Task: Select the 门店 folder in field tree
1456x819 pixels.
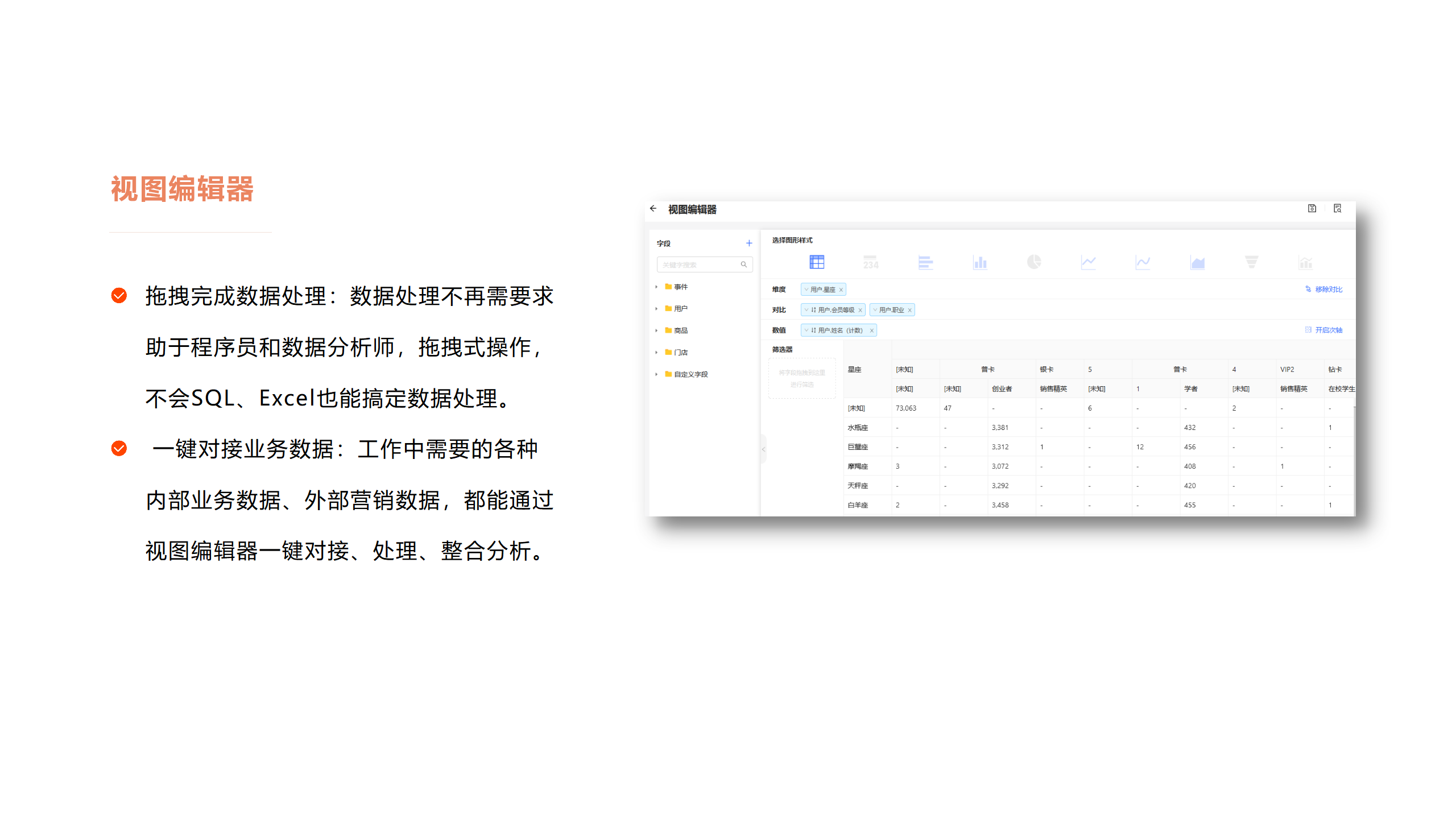Action: pos(676,353)
